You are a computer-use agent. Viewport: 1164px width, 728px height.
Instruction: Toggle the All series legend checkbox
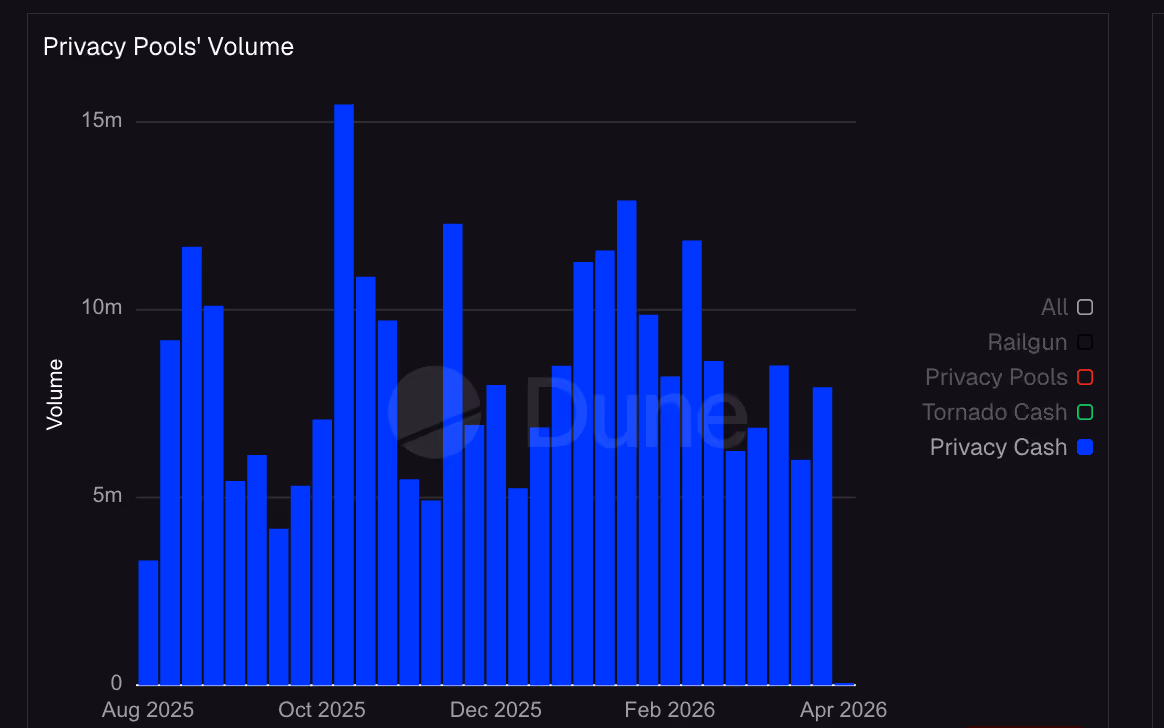pyautogui.click(x=1085, y=307)
